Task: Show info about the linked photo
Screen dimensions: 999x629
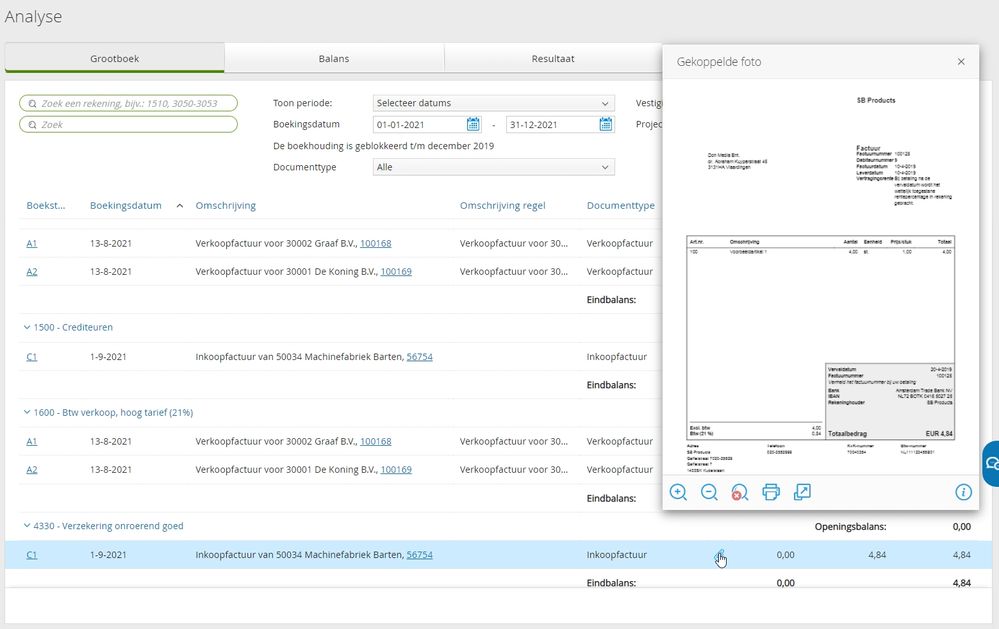Action: [x=963, y=492]
